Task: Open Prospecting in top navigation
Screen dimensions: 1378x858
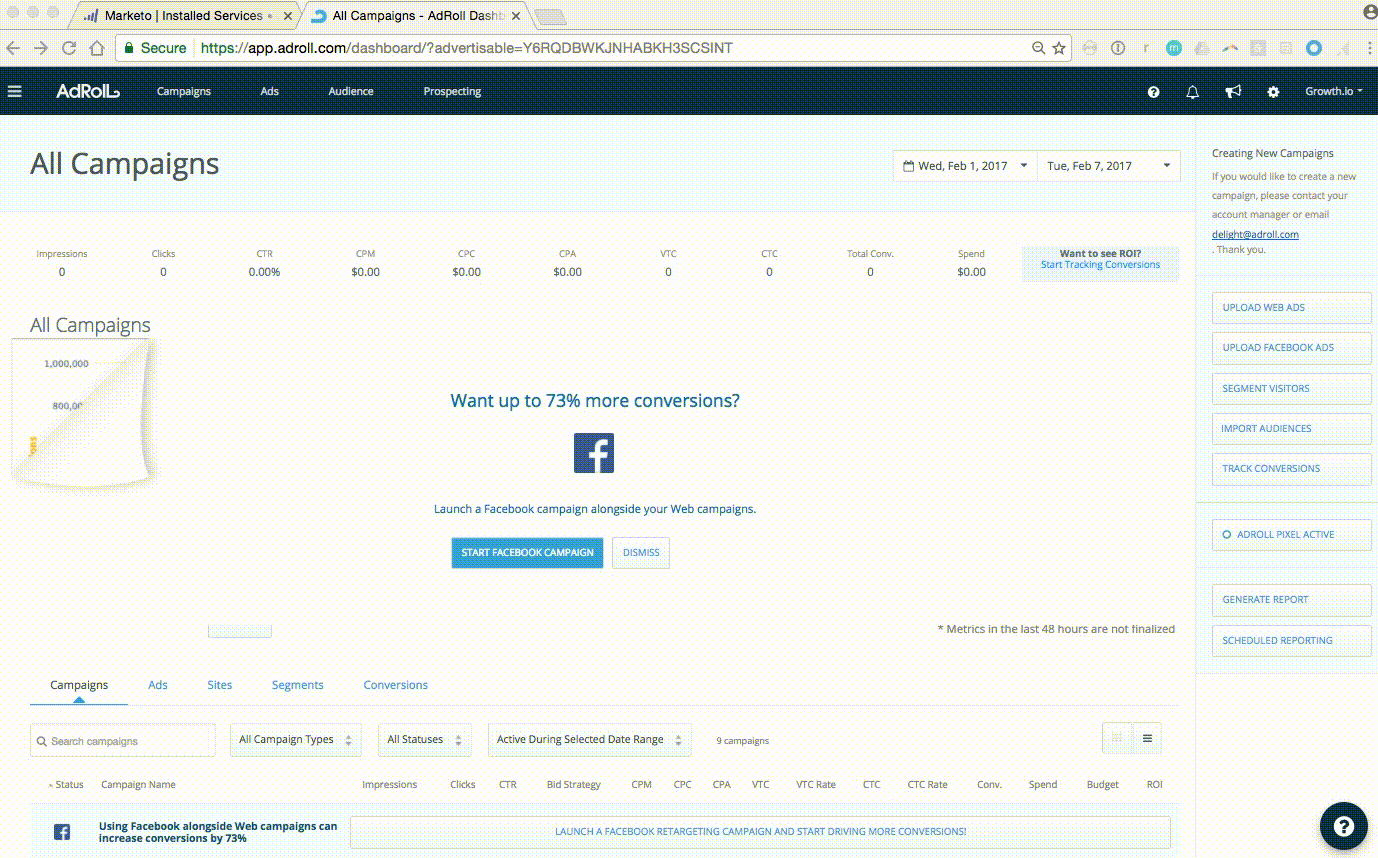Action: (x=452, y=92)
